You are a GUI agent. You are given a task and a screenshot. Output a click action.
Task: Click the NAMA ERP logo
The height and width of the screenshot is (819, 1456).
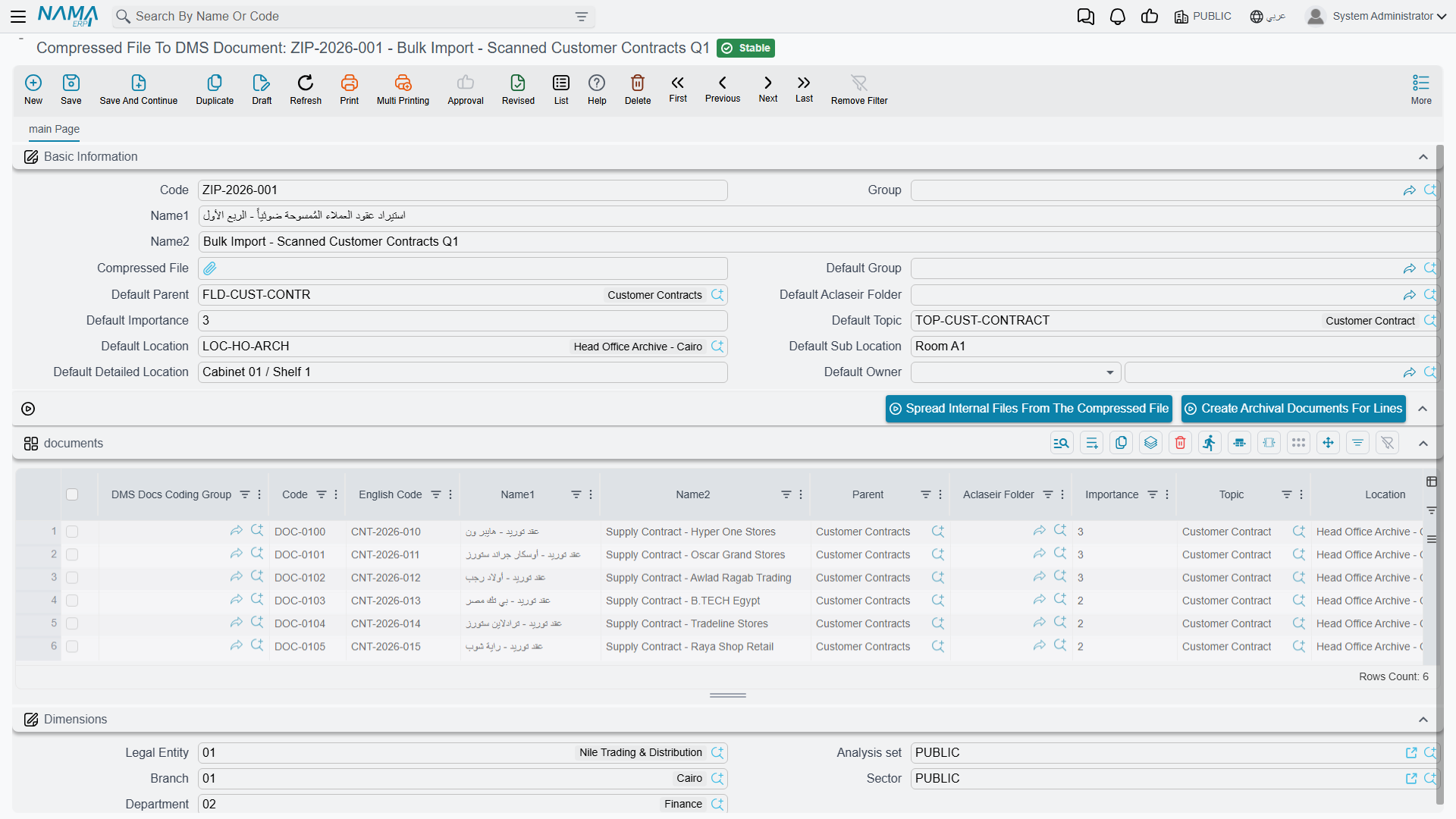point(67,16)
